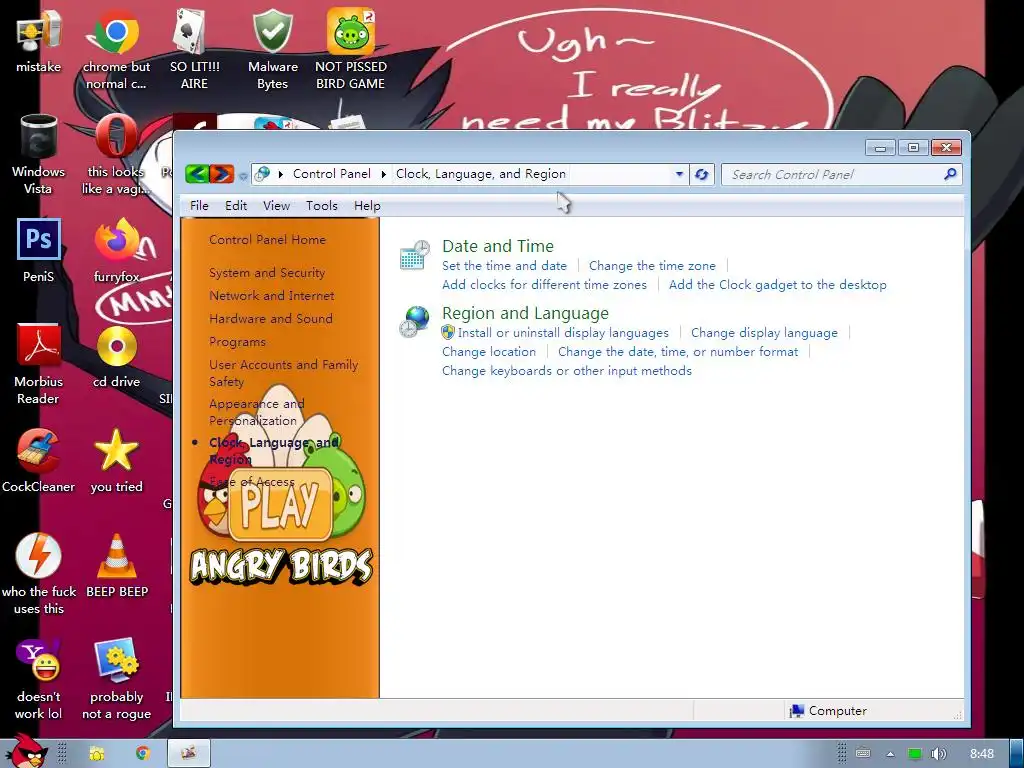Launch 'NOT PISSED BIRD GAME' icon

[351, 47]
